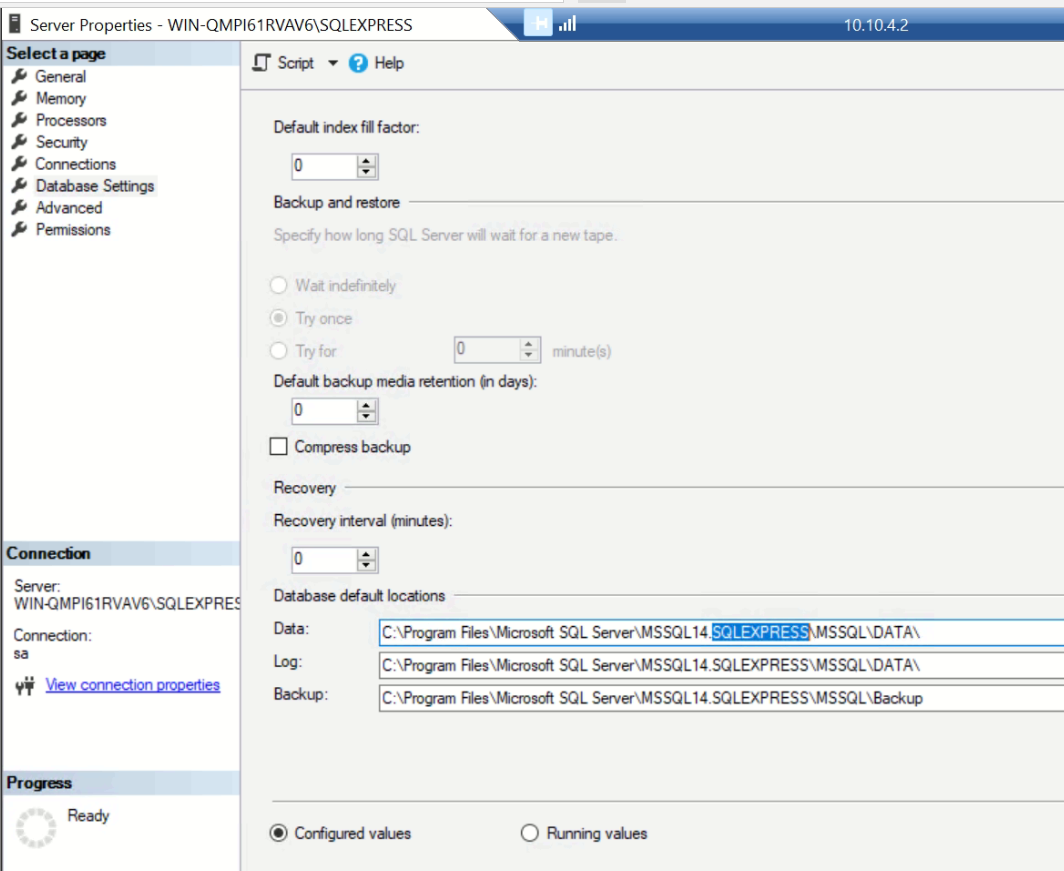Increase the backup media retention days
Screen dimensions: 1064x871
tap(366, 406)
